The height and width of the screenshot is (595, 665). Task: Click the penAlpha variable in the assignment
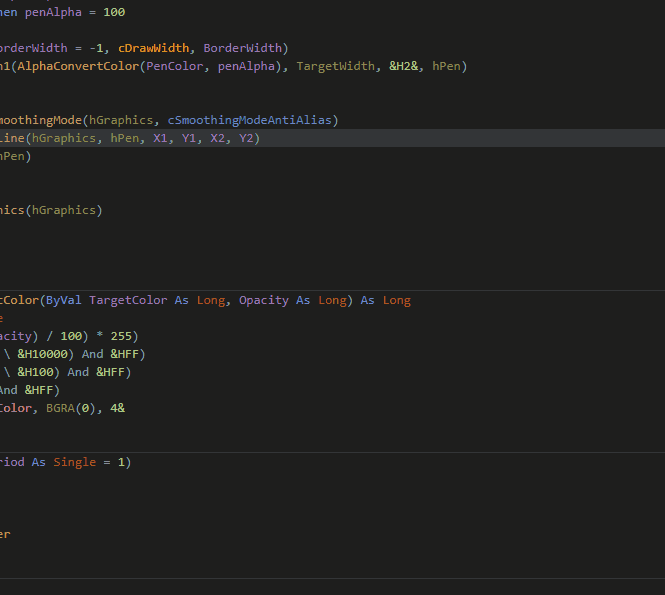coord(53,12)
